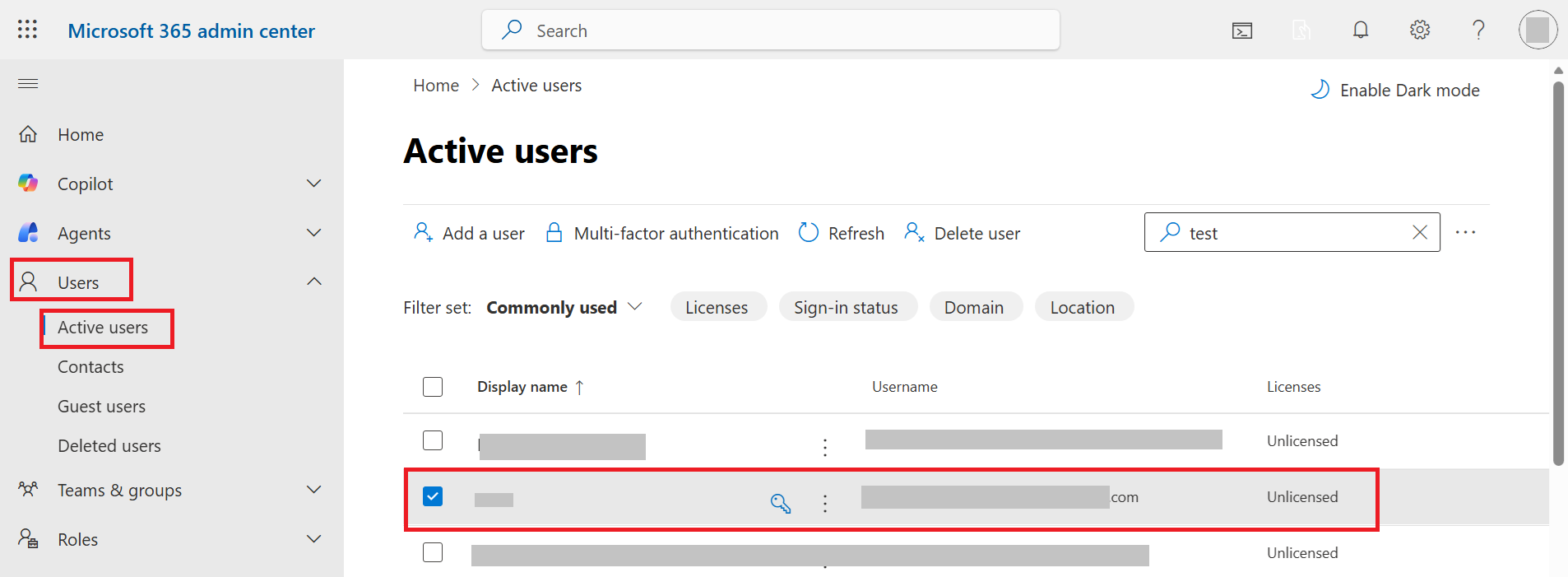Expand the Copilot menu chevron
The image size is (1568, 577).
tap(313, 184)
